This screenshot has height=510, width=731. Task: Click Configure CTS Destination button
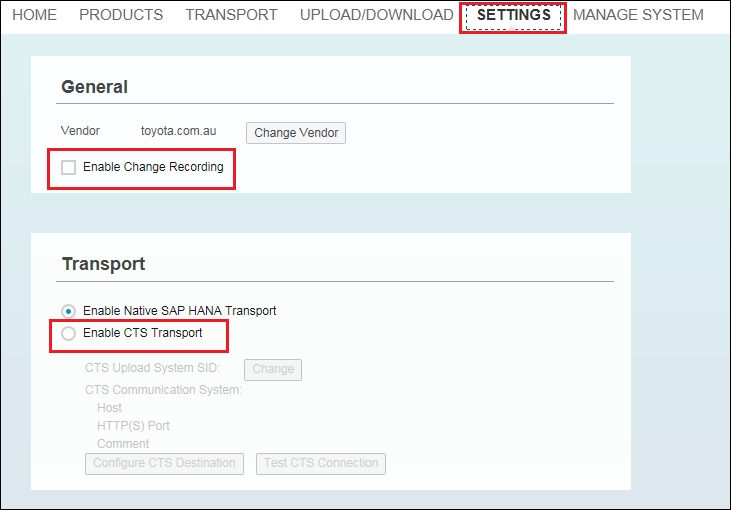[x=164, y=463]
